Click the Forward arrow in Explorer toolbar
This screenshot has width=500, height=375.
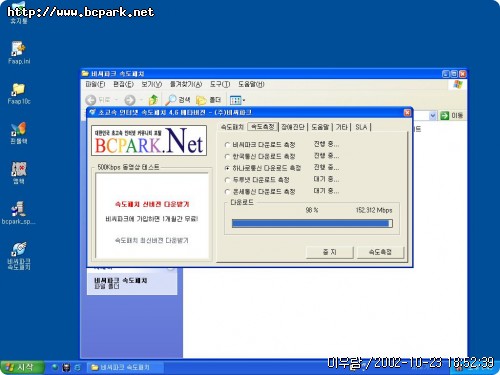tap(130, 100)
